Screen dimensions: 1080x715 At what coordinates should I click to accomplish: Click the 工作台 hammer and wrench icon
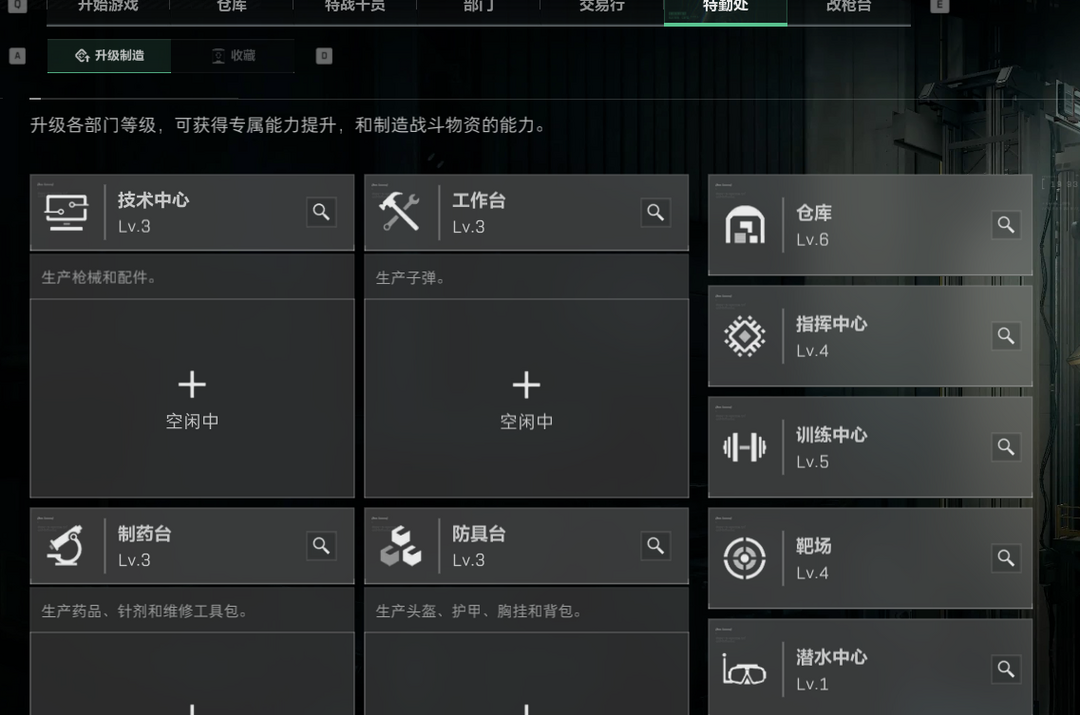click(400, 212)
